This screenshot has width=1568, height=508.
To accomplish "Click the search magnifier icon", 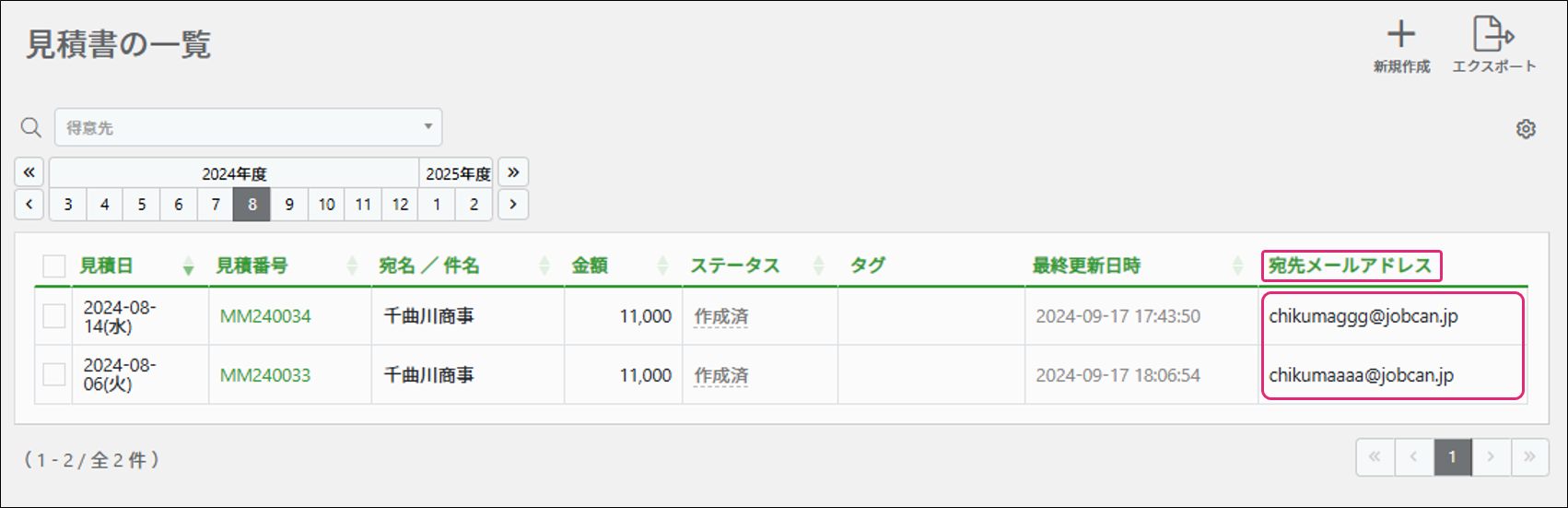I will (x=31, y=127).
